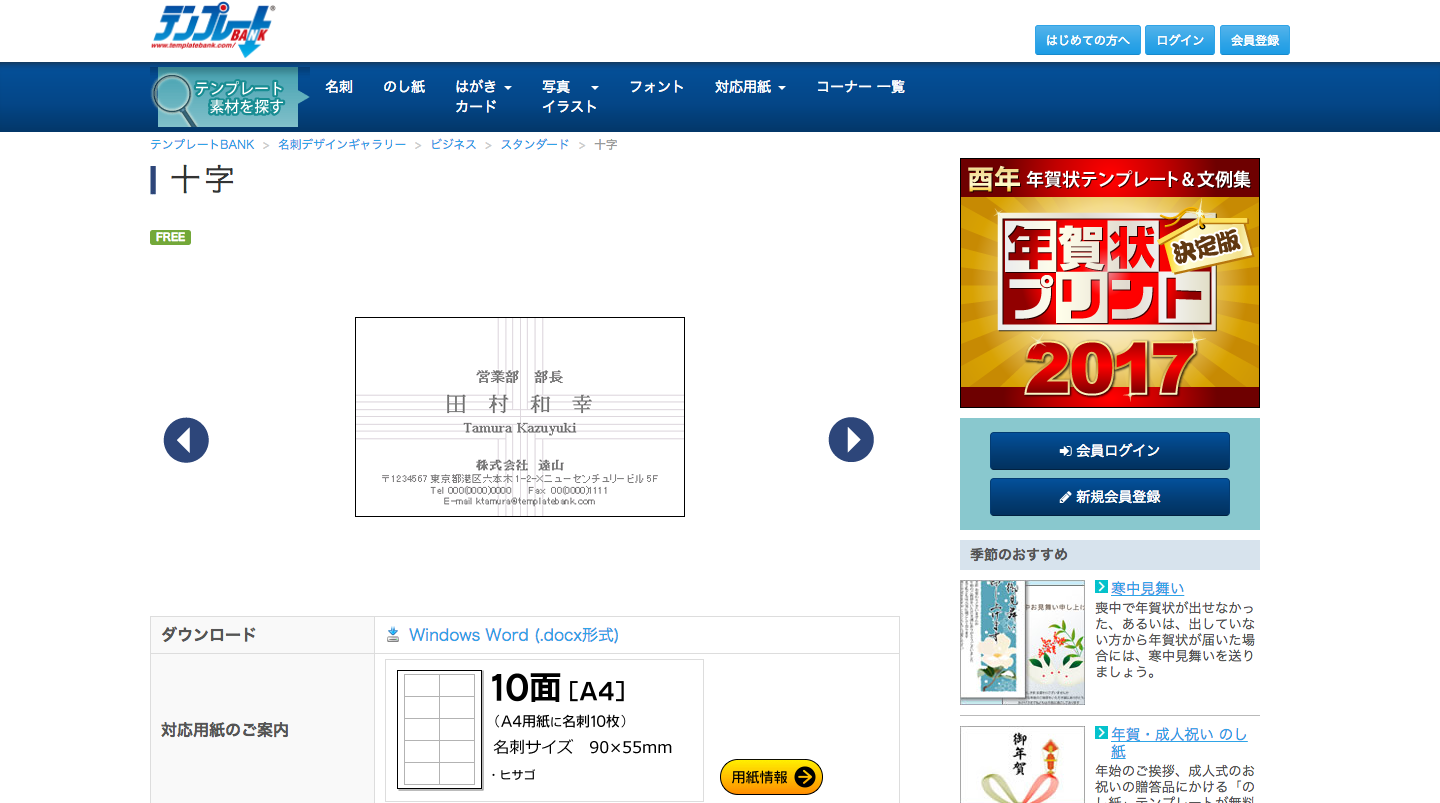The width and height of the screenshot is (1440, 803).
Task: Open the 名刺 menu item
Action: pyautogui.click(x=339, y=87)
